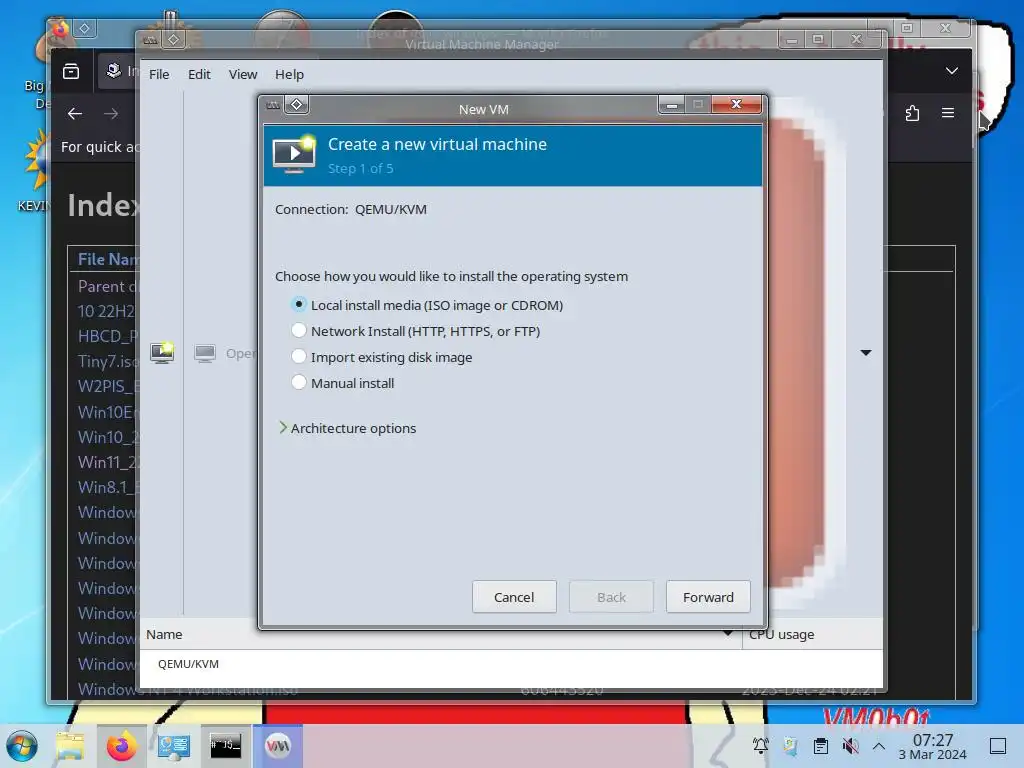Click Virtual Machine Manager titlebar diamond icon
This screenshot has height=768, width=1024.
pos(173,40)
